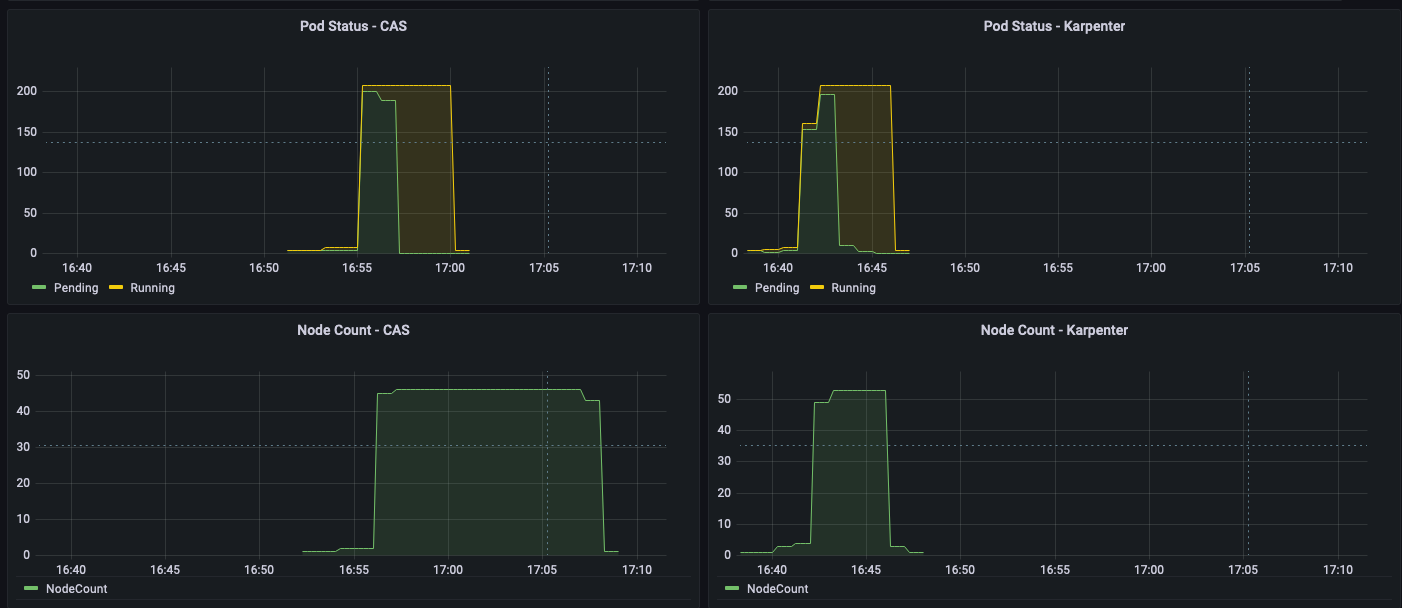Click the node count peak in Karpenter graph
The width and height of the screenshot is (1402, 608).
[859, 390]
